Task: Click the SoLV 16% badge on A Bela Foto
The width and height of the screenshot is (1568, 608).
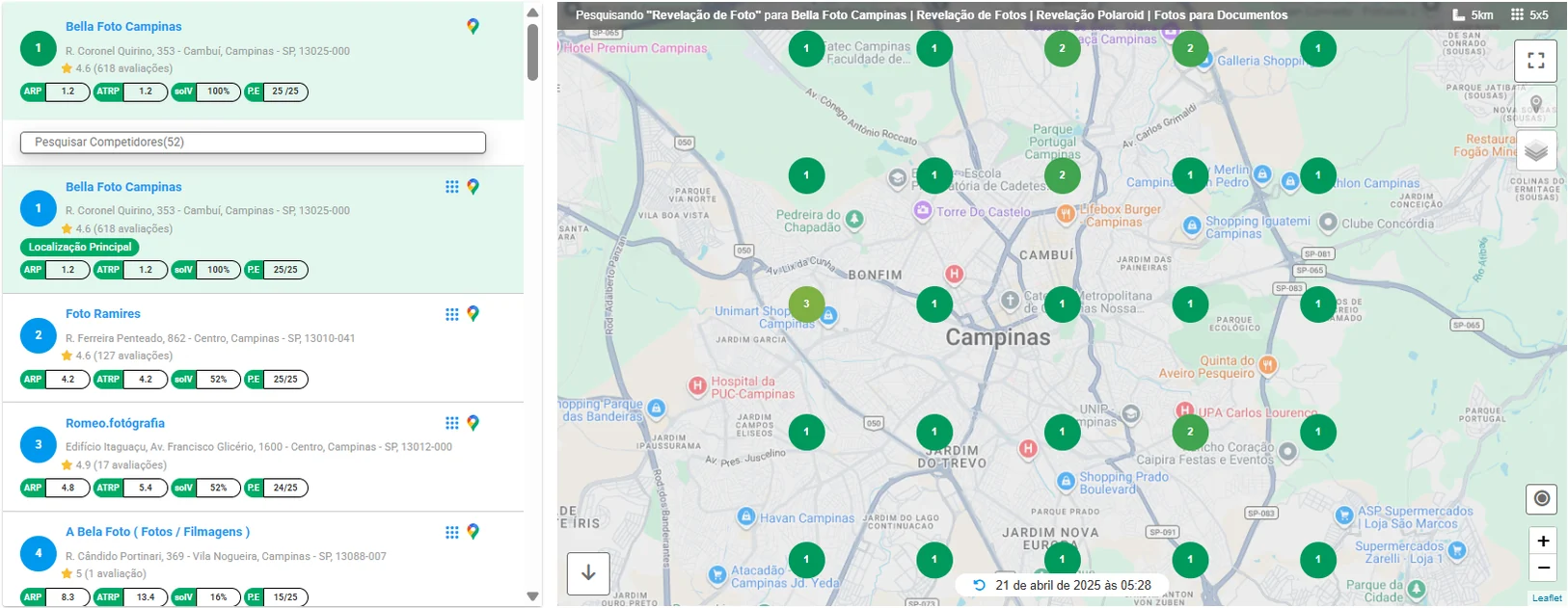Action: 206,597
